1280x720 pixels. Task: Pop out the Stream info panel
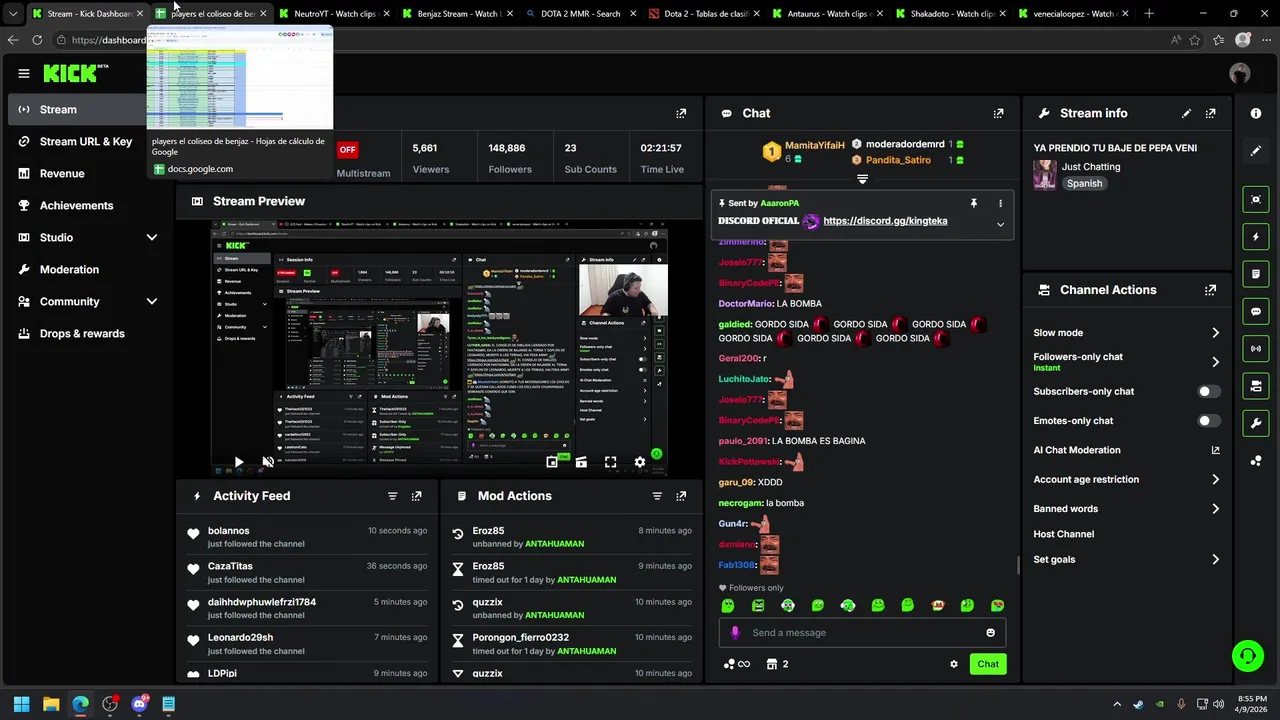1210,114
